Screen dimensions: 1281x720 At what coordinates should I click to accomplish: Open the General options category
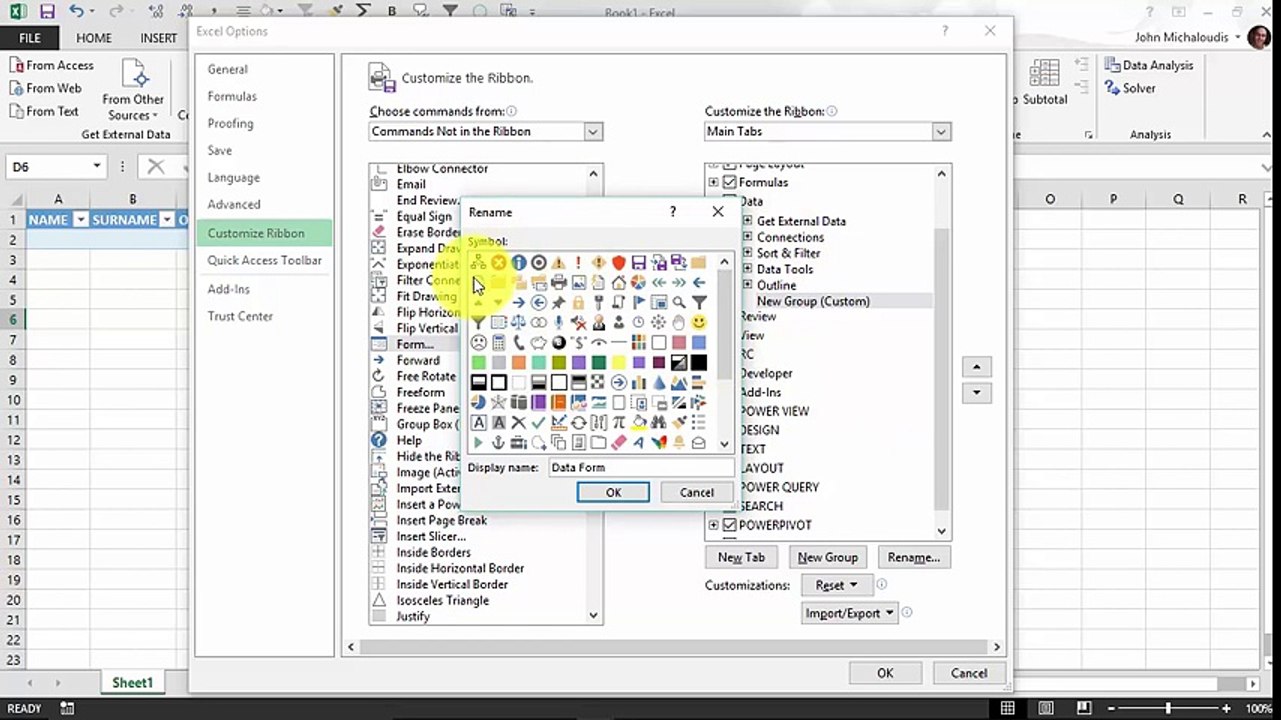[227, 69]
